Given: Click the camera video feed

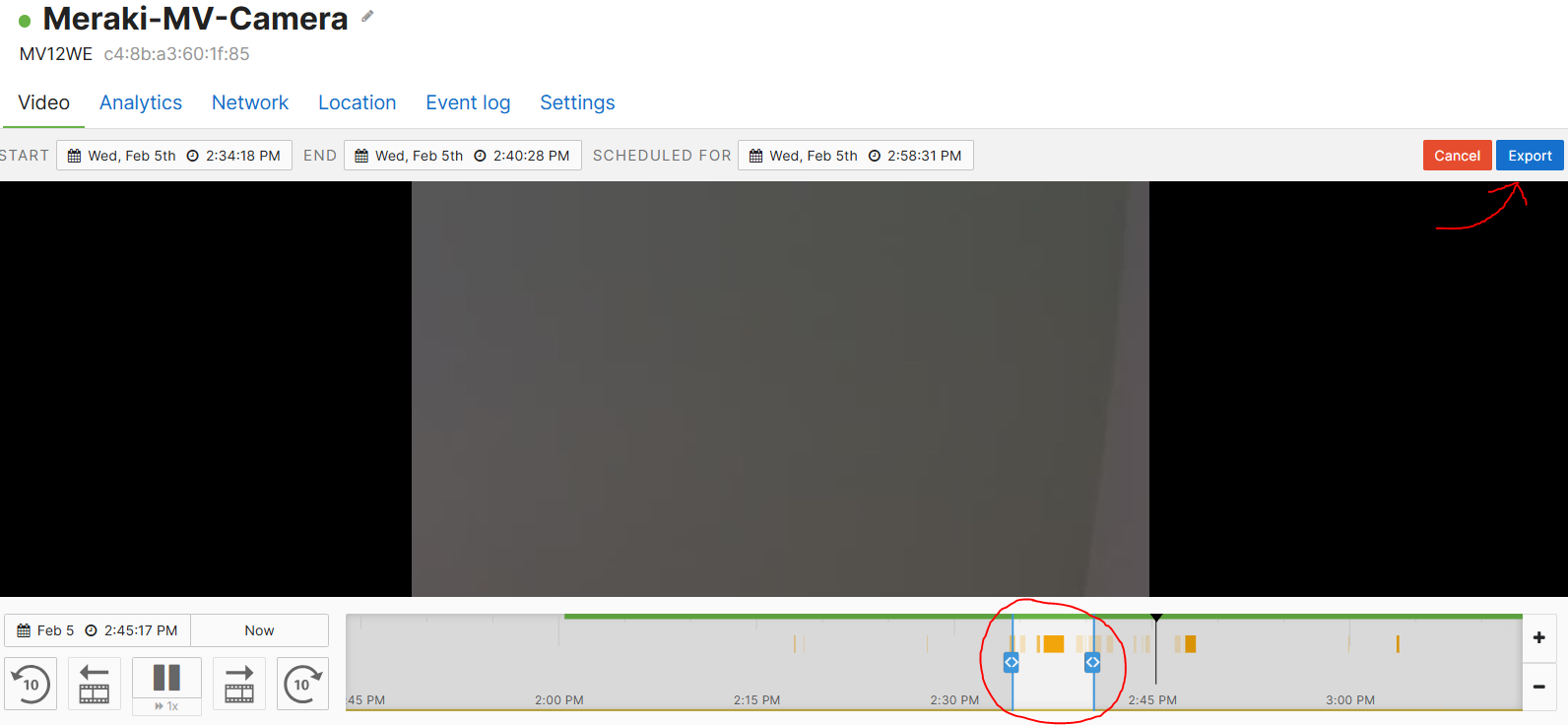Looking at the screenshot, I should pos(780,389).
